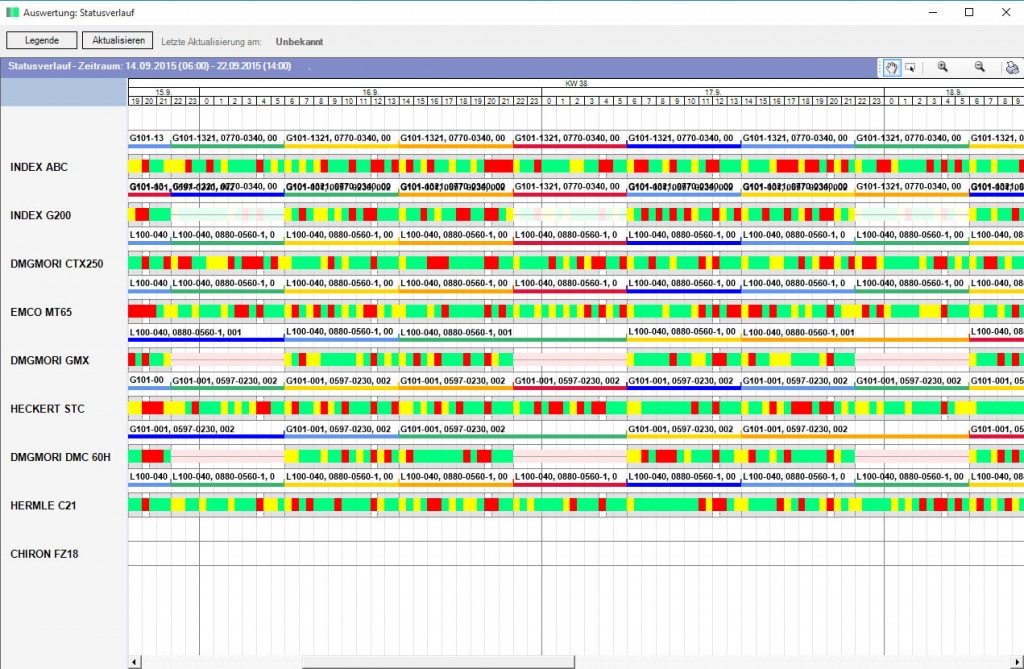Select the HECKERT STC machine label

coord(47,408)
